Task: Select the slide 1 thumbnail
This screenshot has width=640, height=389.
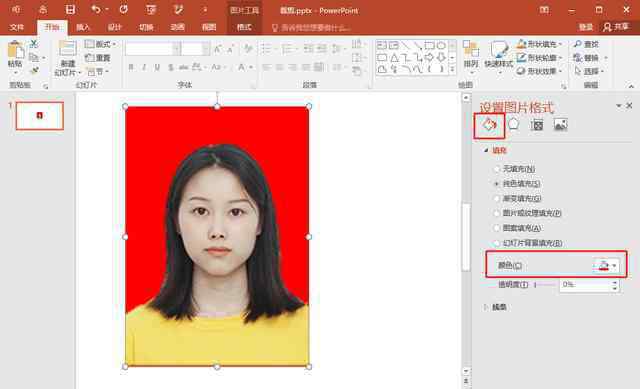Action: click(x=40, y=116)
